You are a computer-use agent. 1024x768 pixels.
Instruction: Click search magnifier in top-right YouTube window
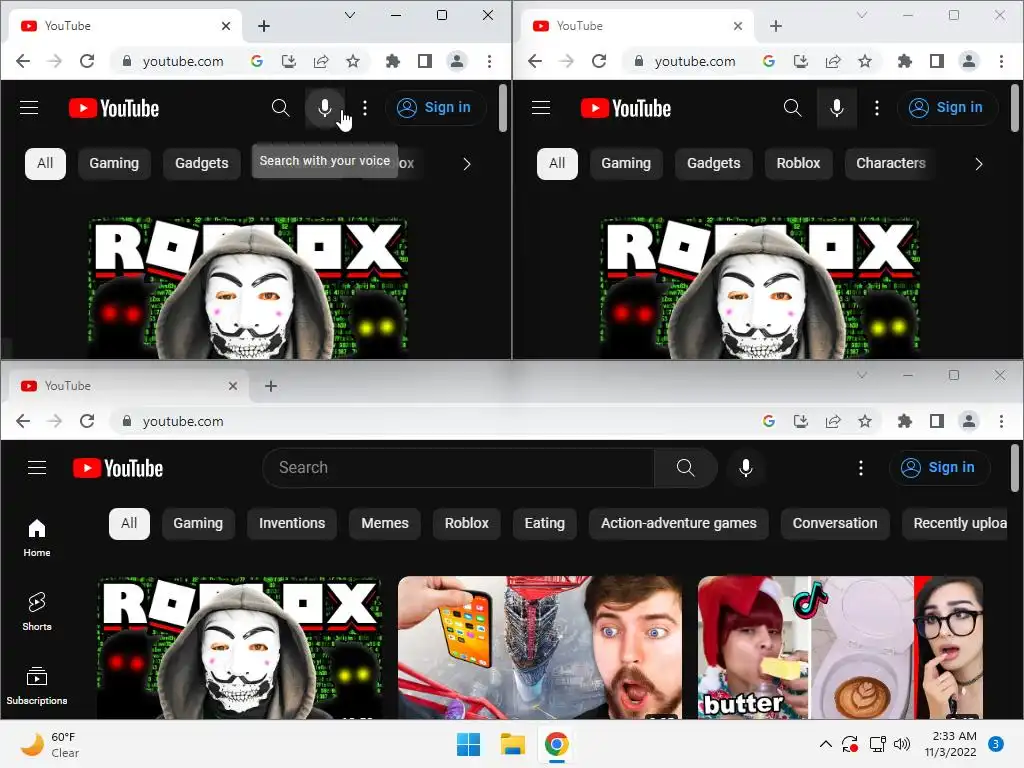tap(792, 108)
